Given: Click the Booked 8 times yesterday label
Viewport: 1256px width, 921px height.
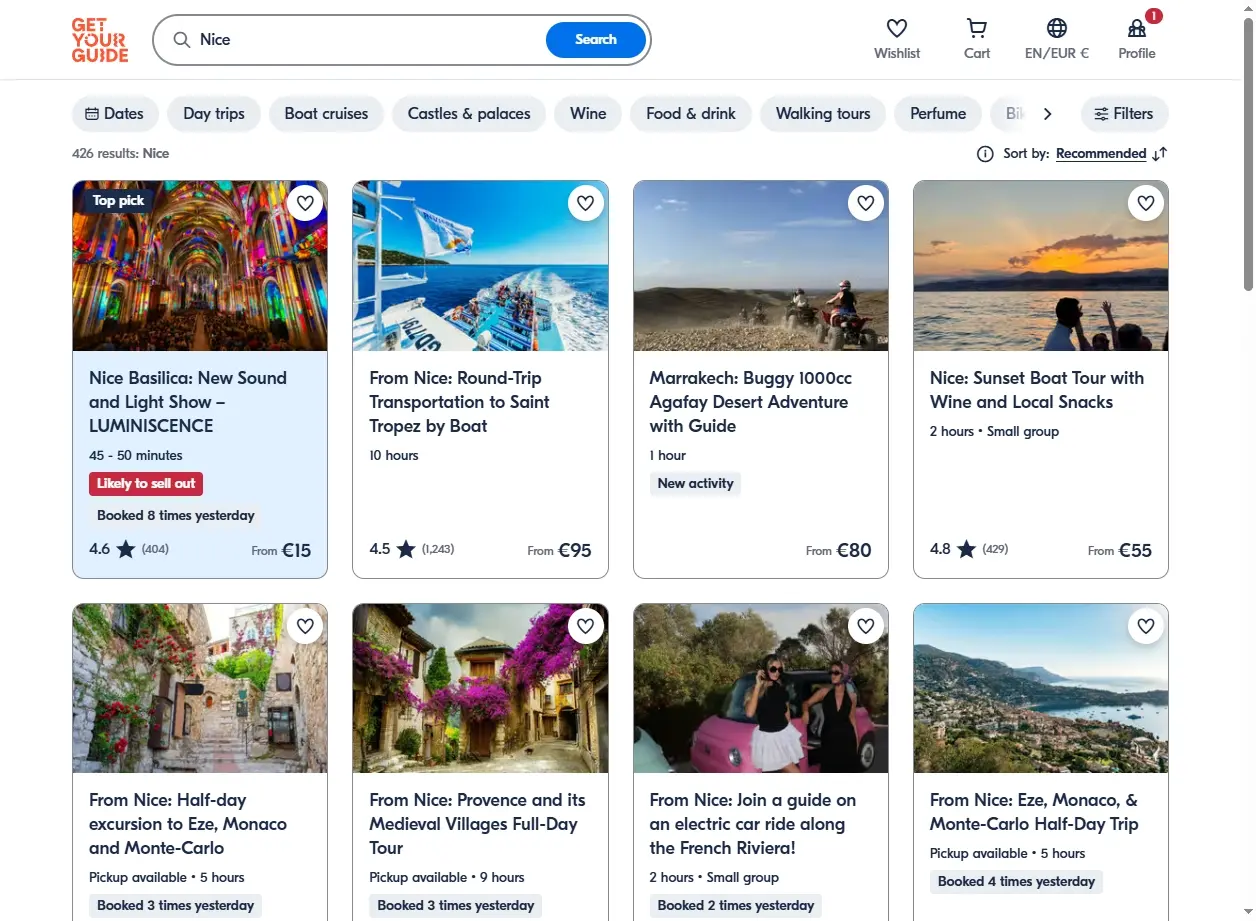Looking at the screenshot, I should point(176,516).
